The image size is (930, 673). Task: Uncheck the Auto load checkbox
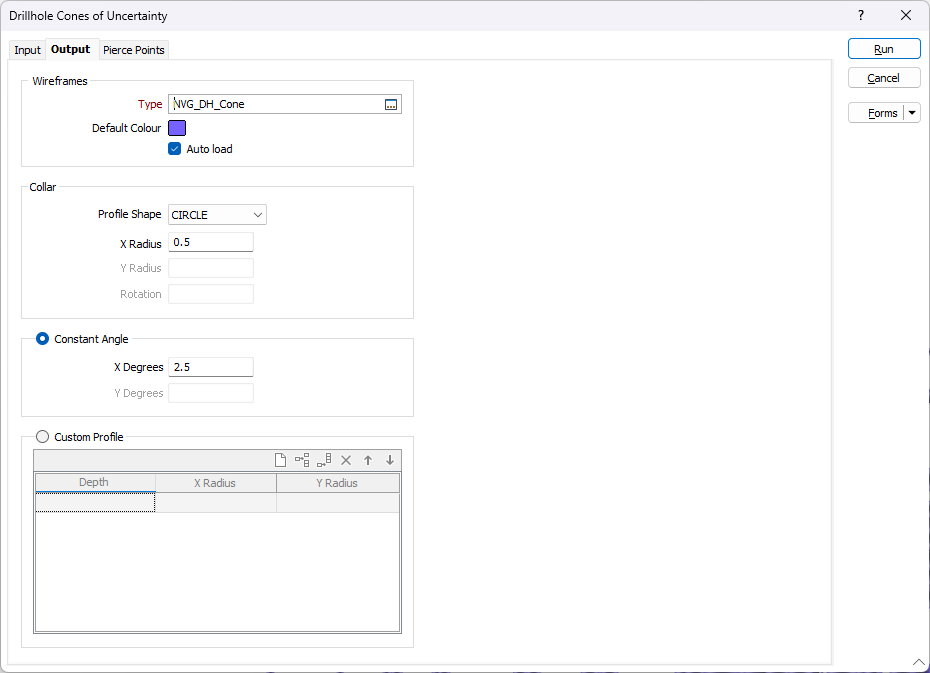[x=175, y=149]
